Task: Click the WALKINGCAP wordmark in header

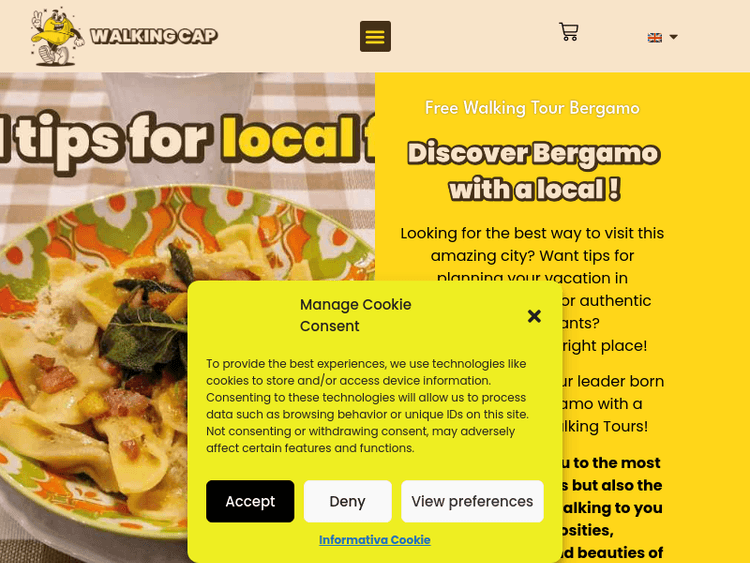Action: [154, 36]
